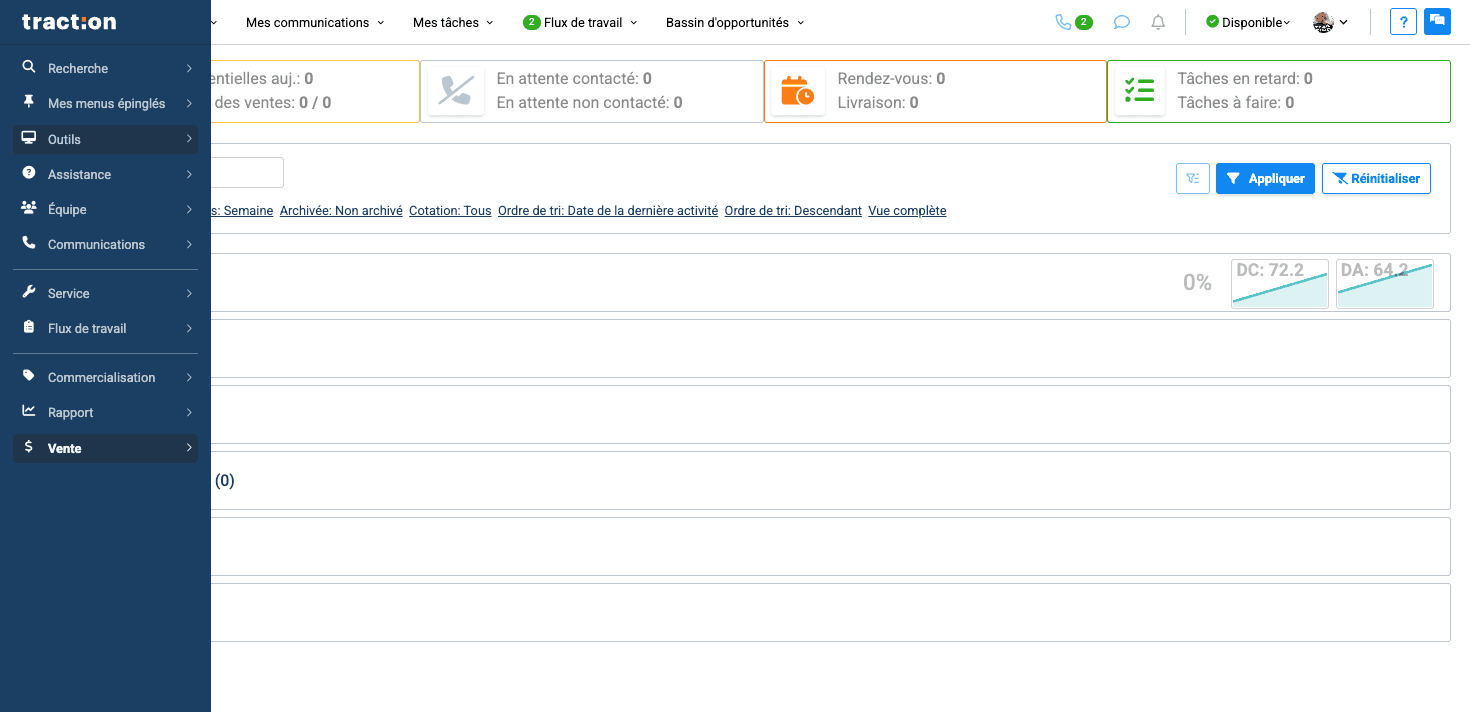1470x712 pixels.
Task: Click the En attente non contacté: 0 text
Action: pos(590,102)
